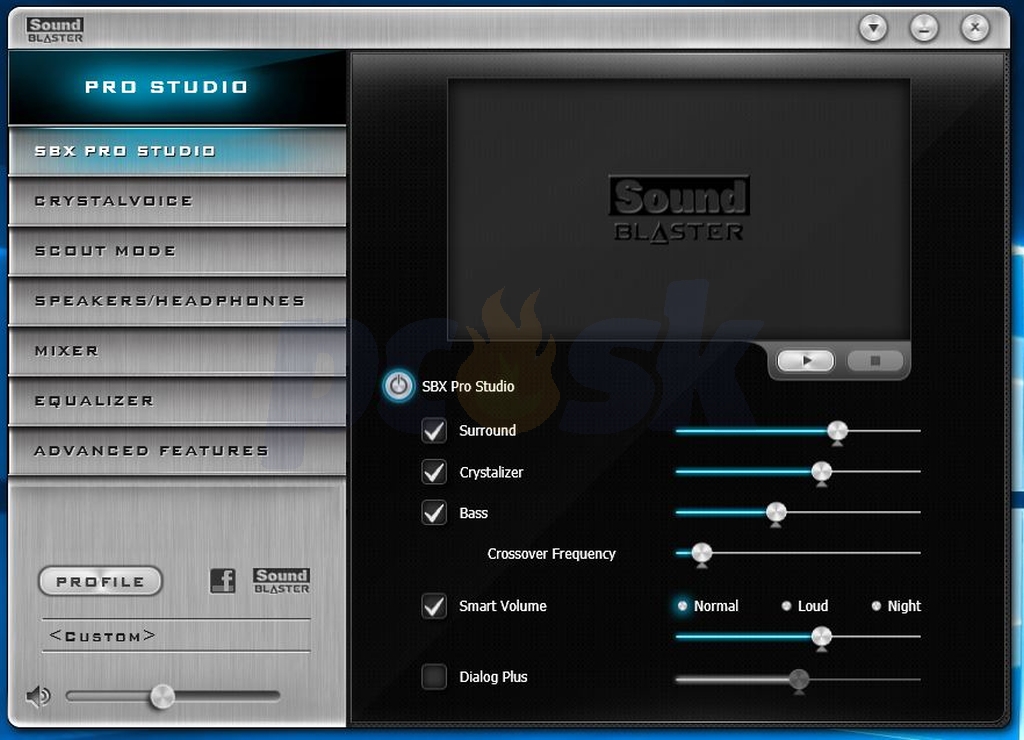
Task: Turn off the Smart Volume checkbox
Action: pyautogui.click(x=434, y=606)
